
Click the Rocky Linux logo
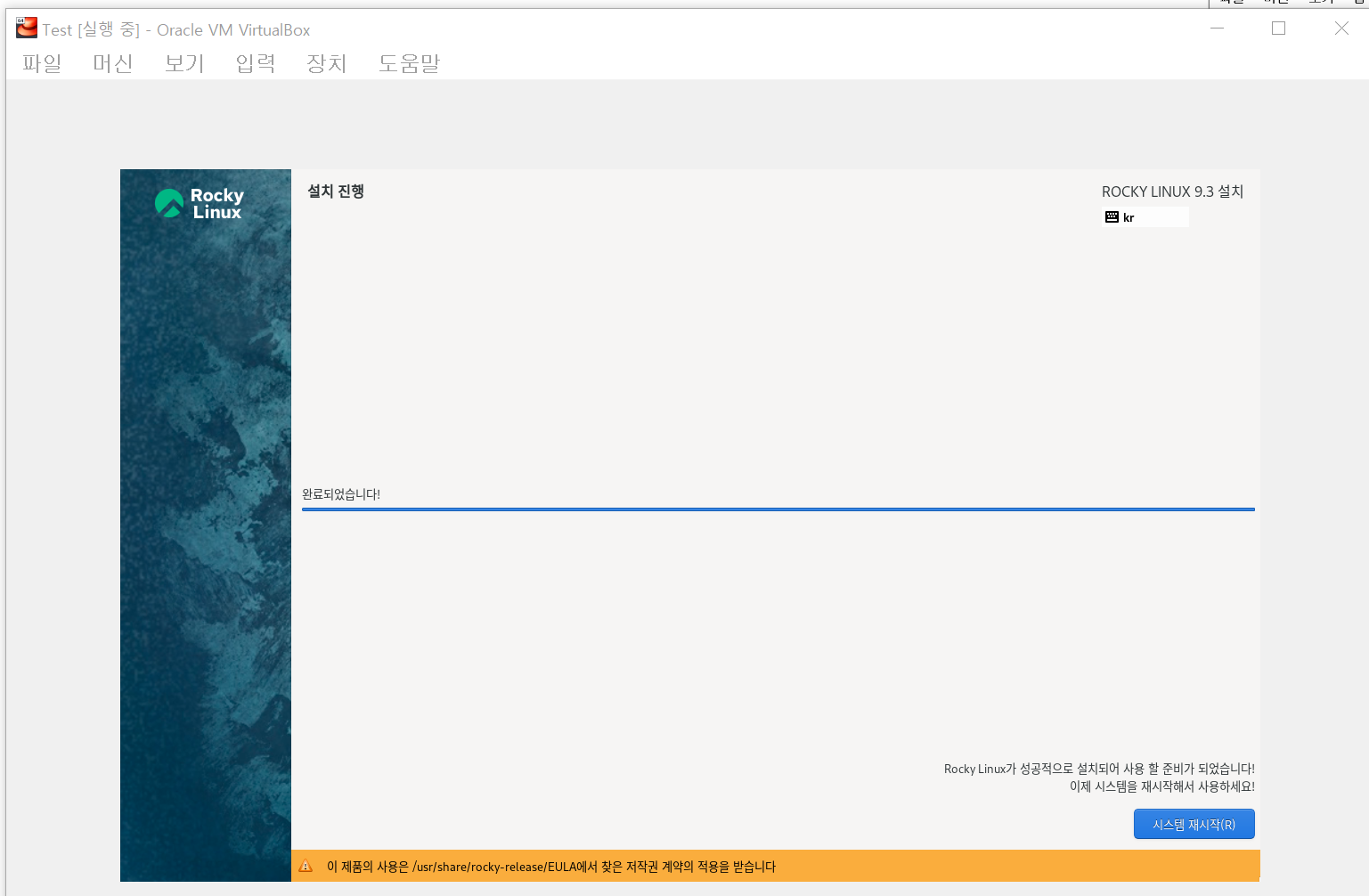(200, 203)
